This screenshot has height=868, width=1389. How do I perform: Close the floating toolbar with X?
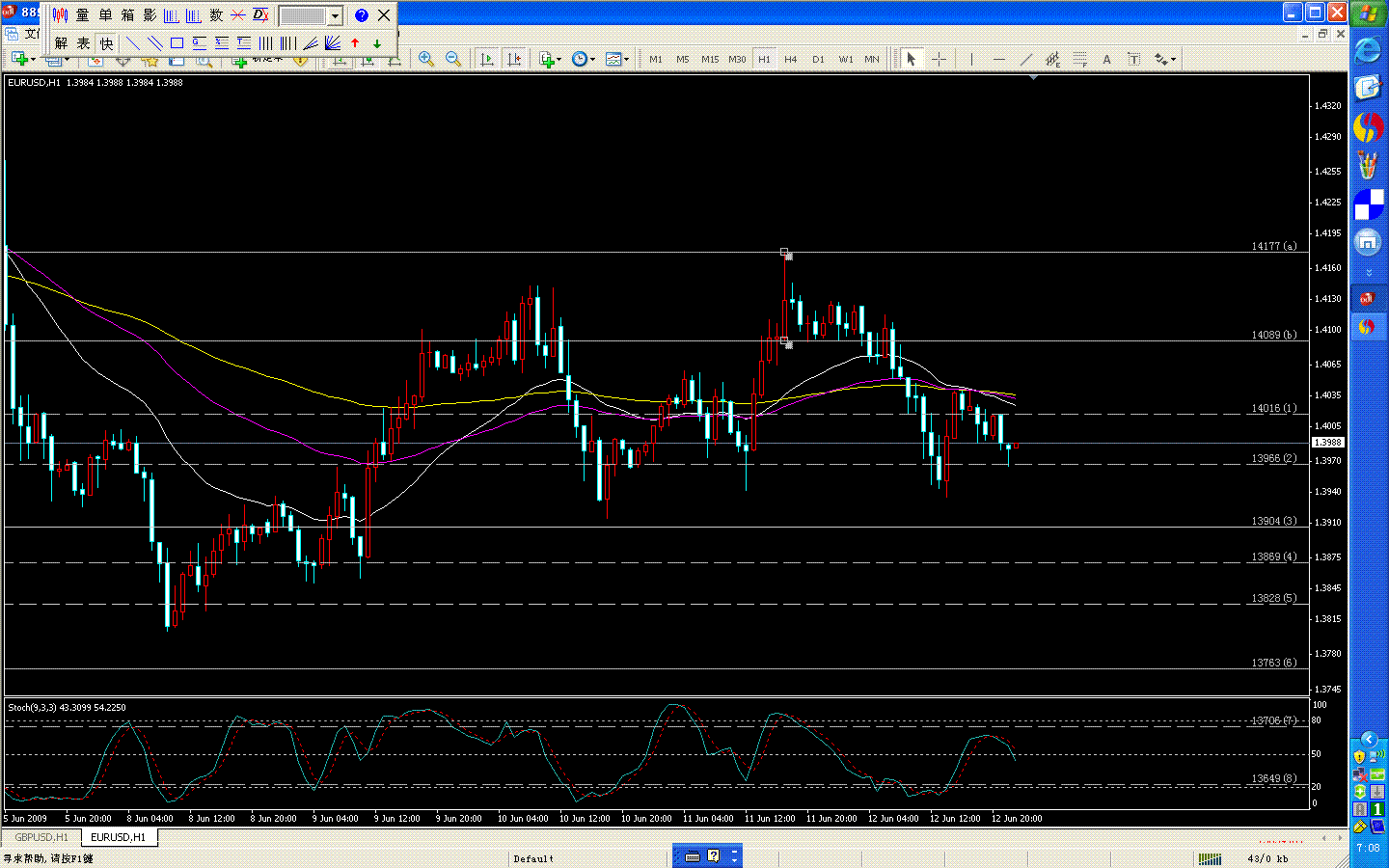click(384, 15)
